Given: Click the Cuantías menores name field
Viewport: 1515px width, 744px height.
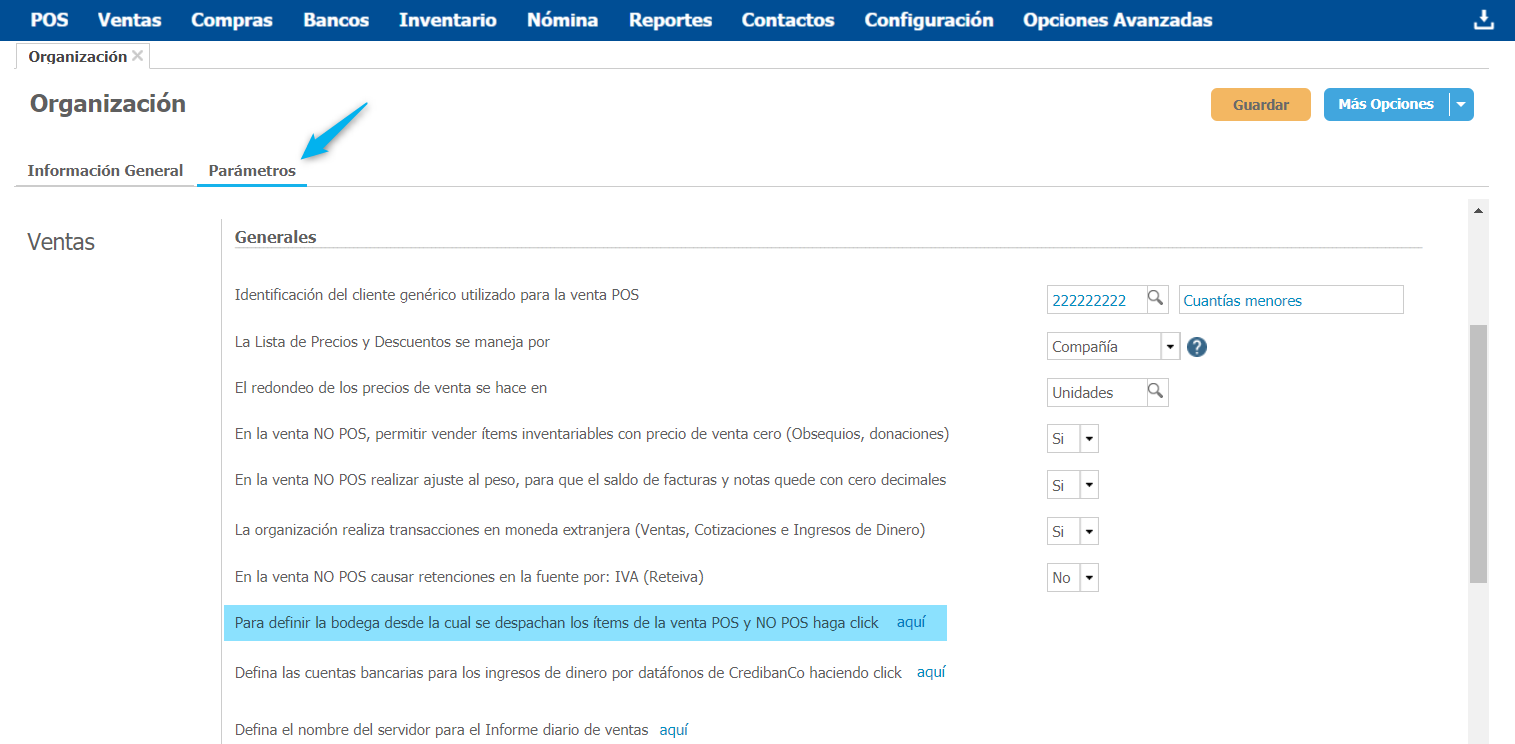Looking at the screenshot, I should 1291,300.
